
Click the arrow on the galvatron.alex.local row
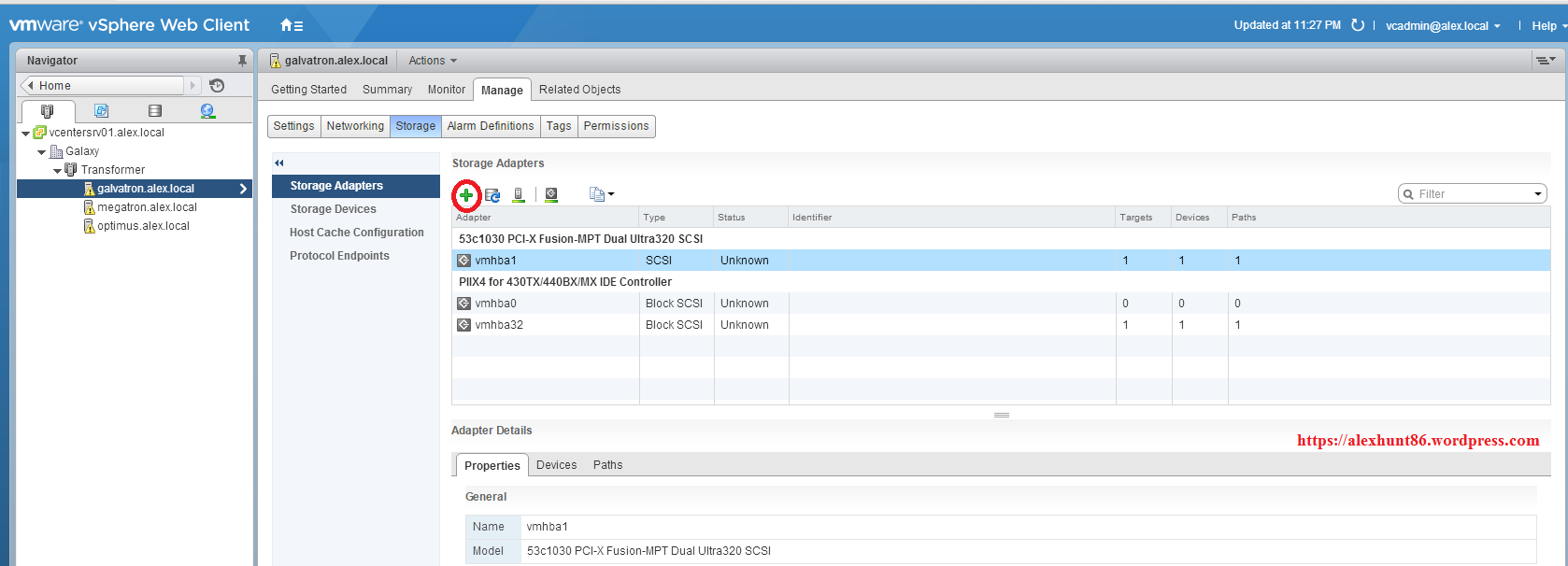tap(243, 189)
